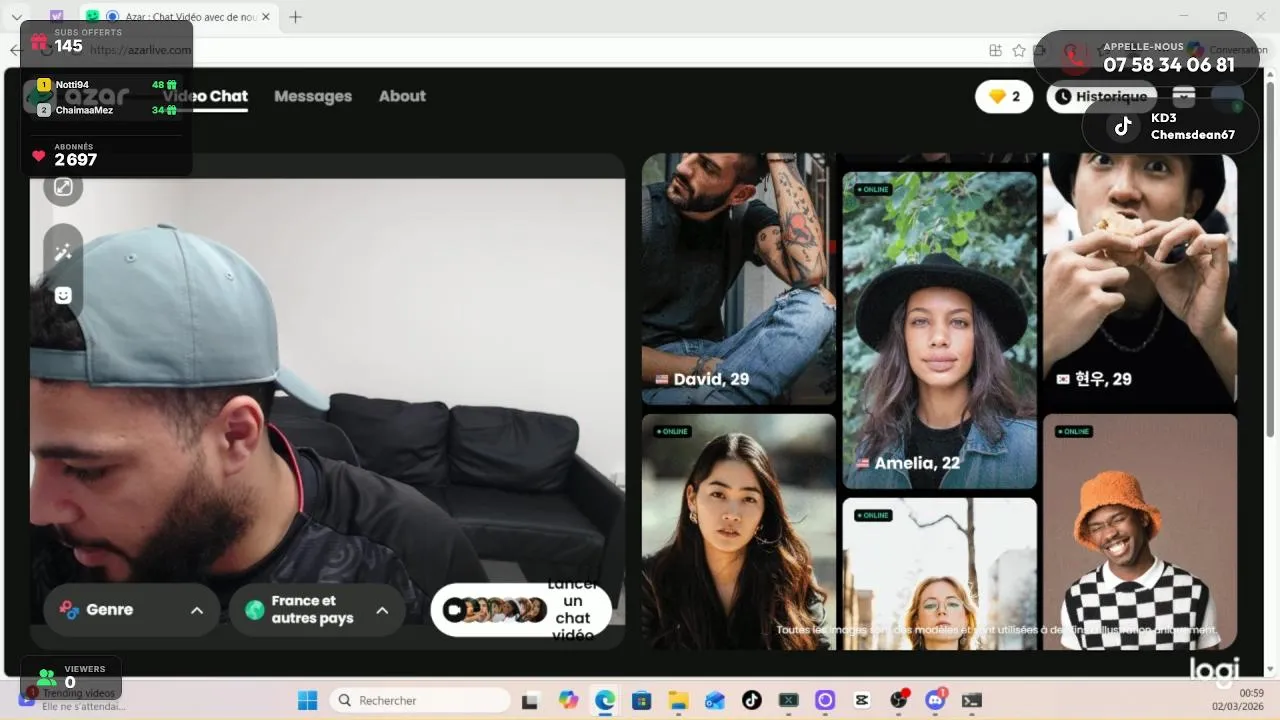Open a new browser tab
The width and height of the screenshot is (1280, 720).
295,17
